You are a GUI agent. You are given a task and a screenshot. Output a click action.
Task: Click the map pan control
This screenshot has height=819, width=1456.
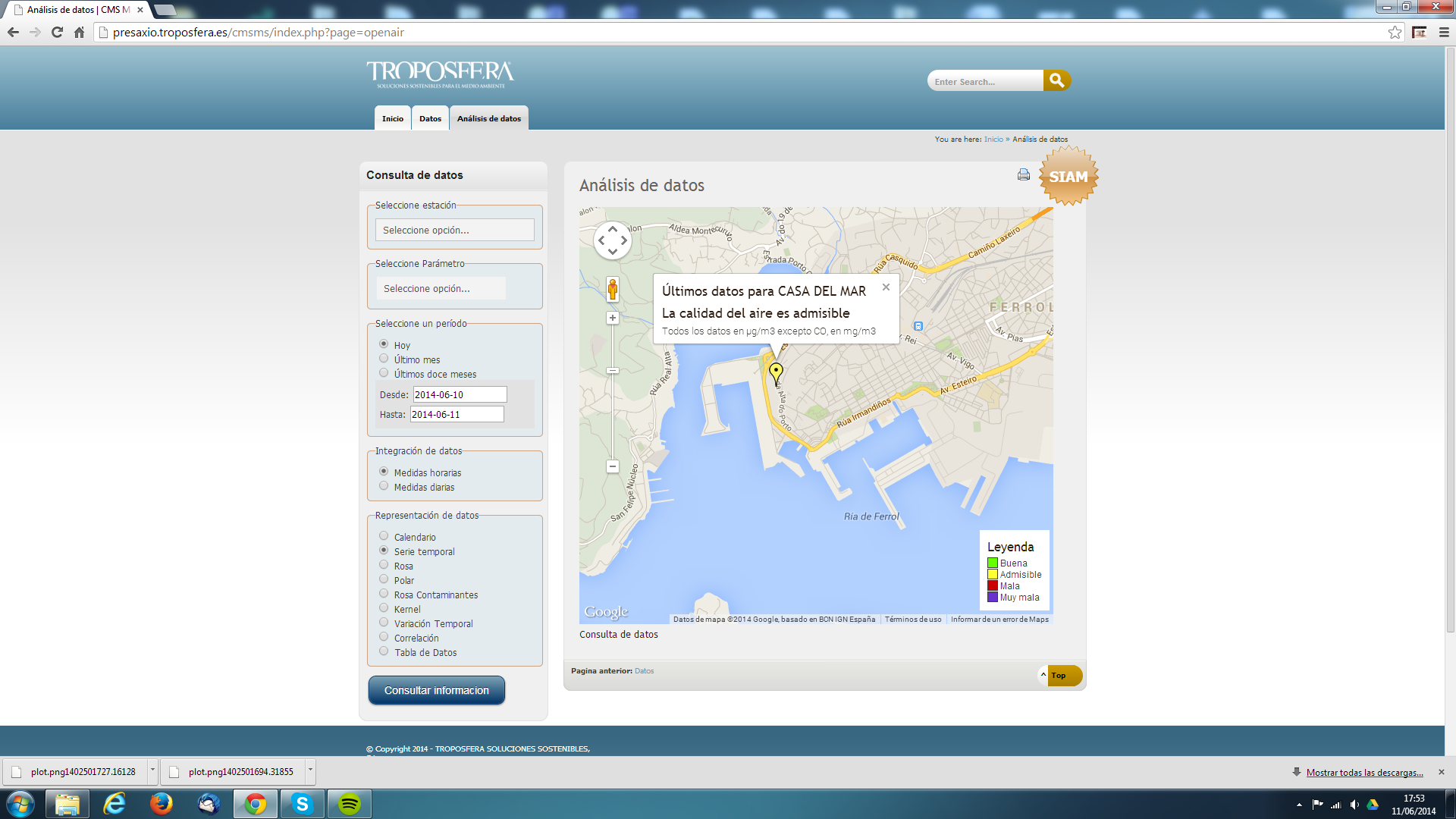tap(613, 240)
